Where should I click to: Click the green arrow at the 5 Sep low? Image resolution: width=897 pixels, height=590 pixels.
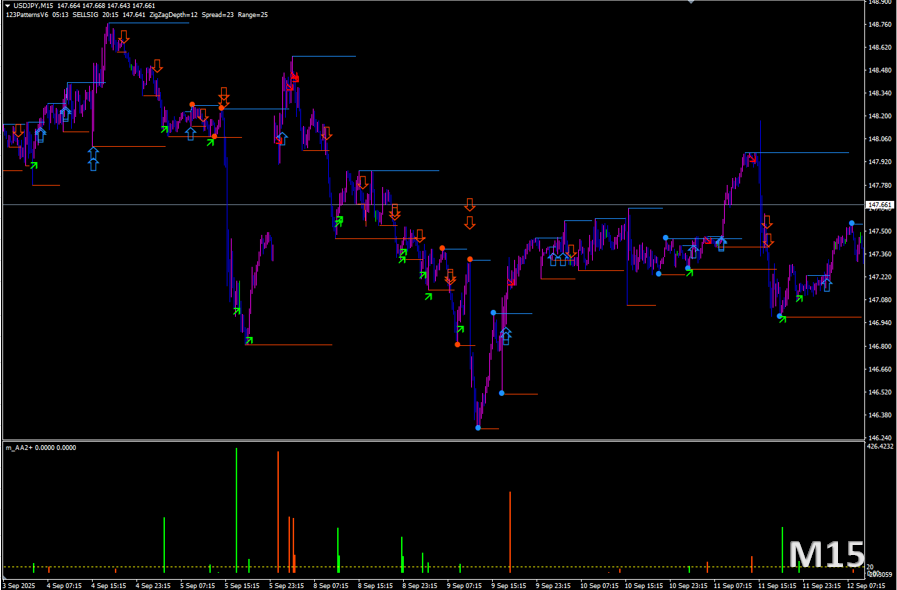249,340
